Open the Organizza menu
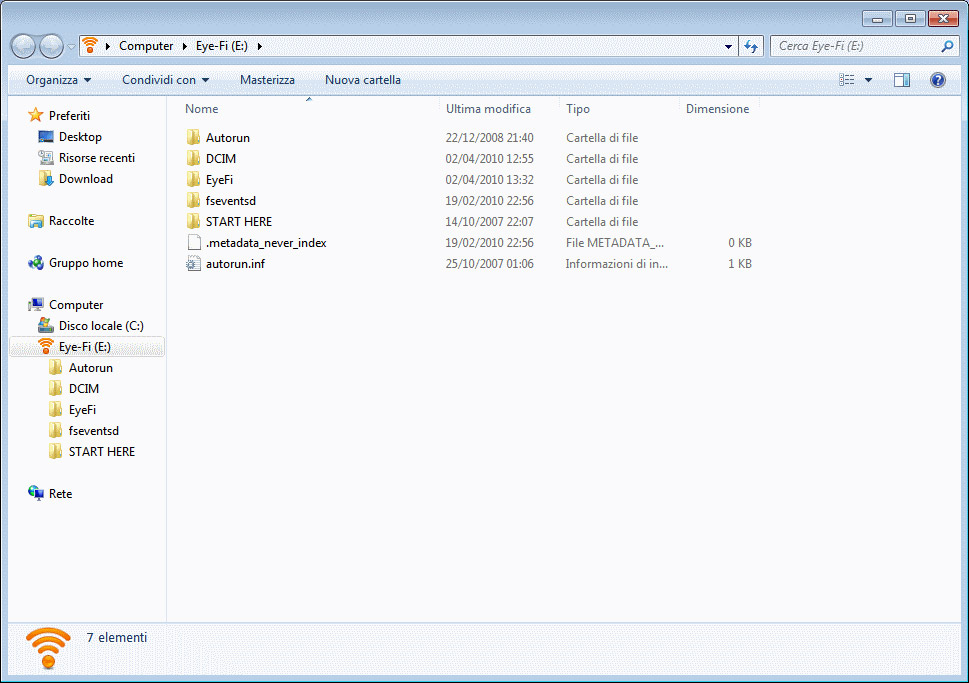Screen dimensions: 969x683 [58, 80]
